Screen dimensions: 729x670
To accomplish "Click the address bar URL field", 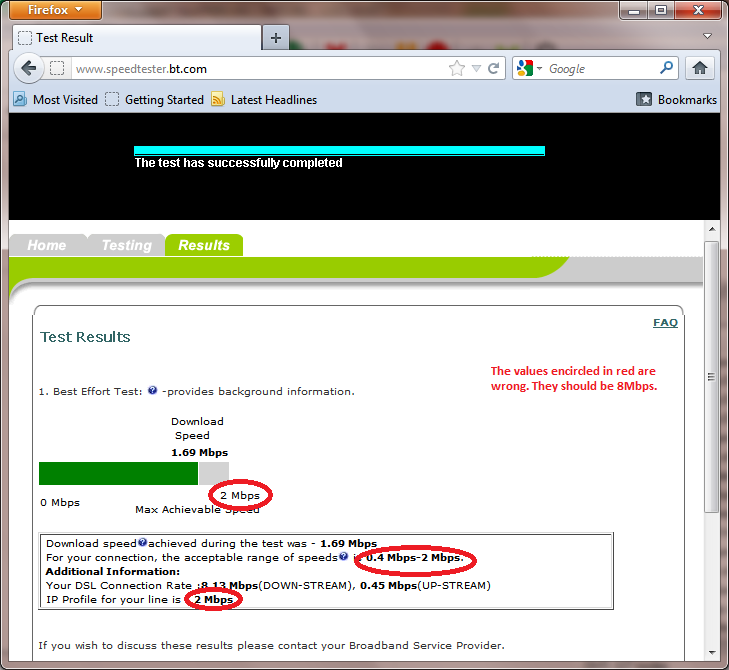I will [x=258, y=69].
